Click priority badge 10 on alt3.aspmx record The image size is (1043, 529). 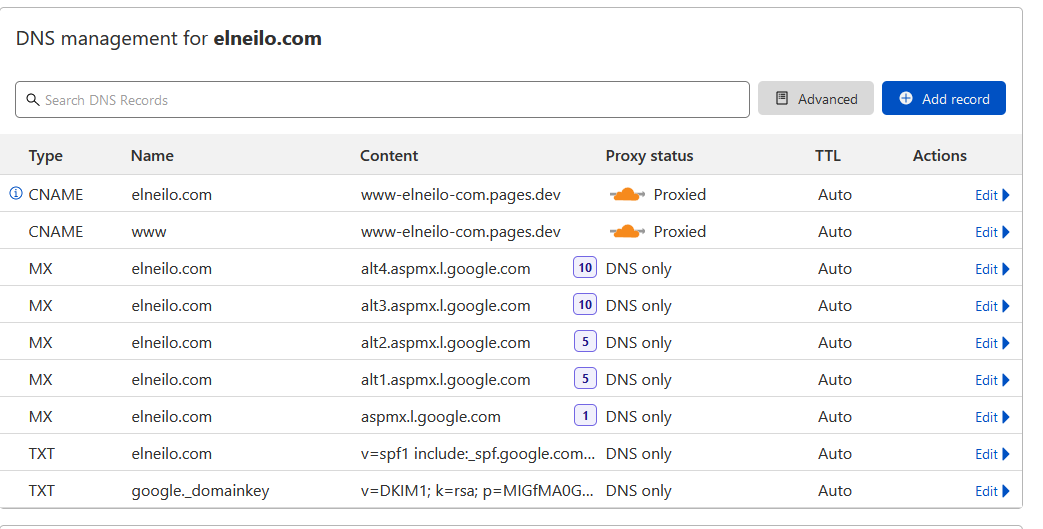[585, 305]
